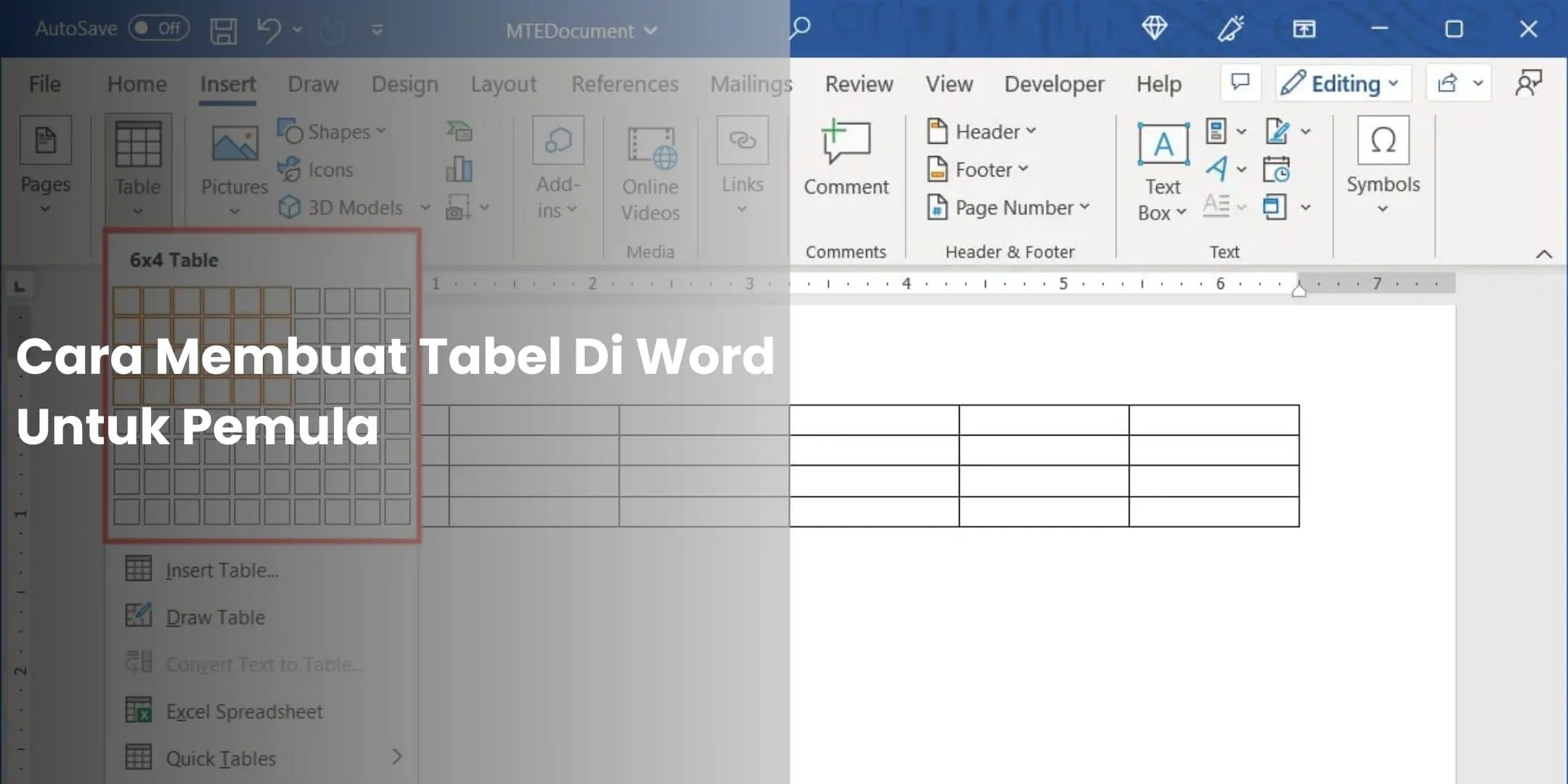
Task: Click the person-with-arrow icon beside the Share button
Action: click(x=1528, y=83)
